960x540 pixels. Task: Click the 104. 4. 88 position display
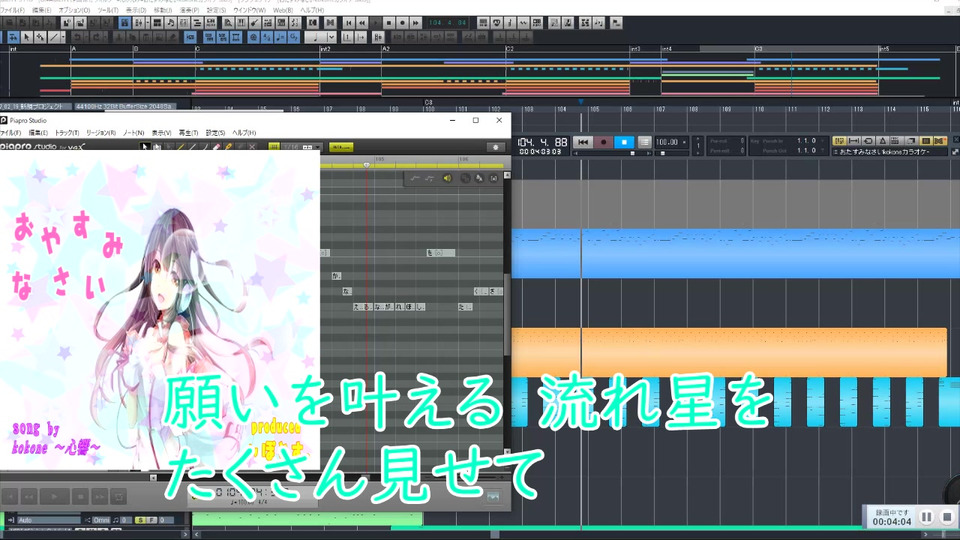pos(542,142)
